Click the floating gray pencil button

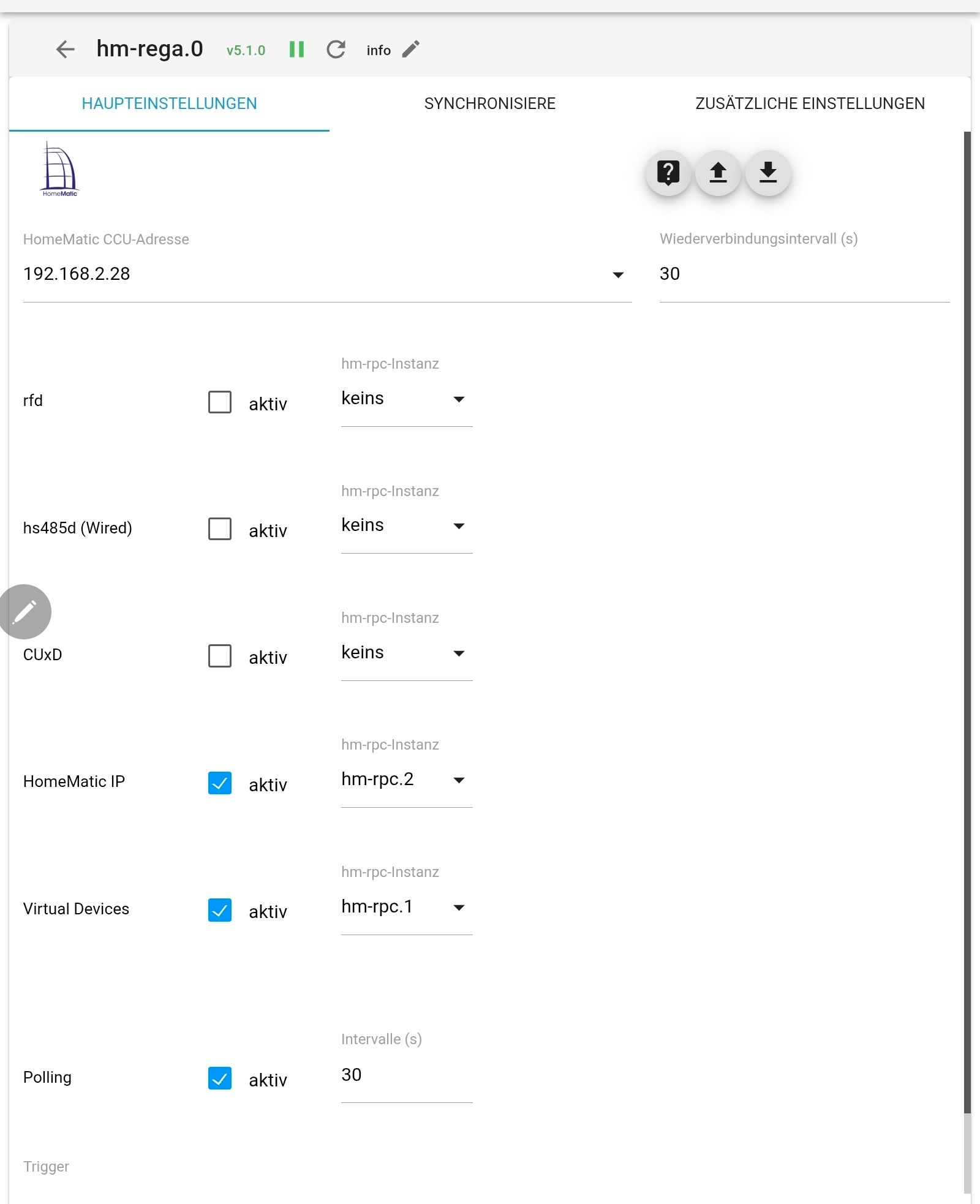(x=24, y=611)
